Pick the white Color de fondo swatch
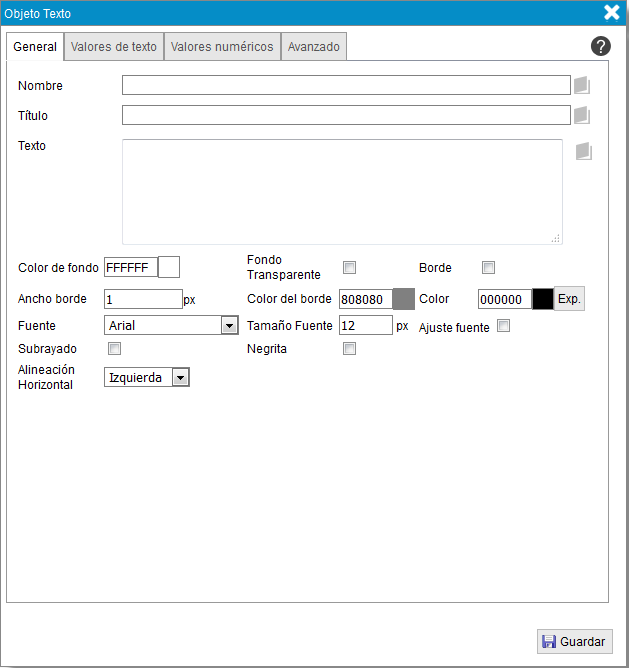 (169, 267)
